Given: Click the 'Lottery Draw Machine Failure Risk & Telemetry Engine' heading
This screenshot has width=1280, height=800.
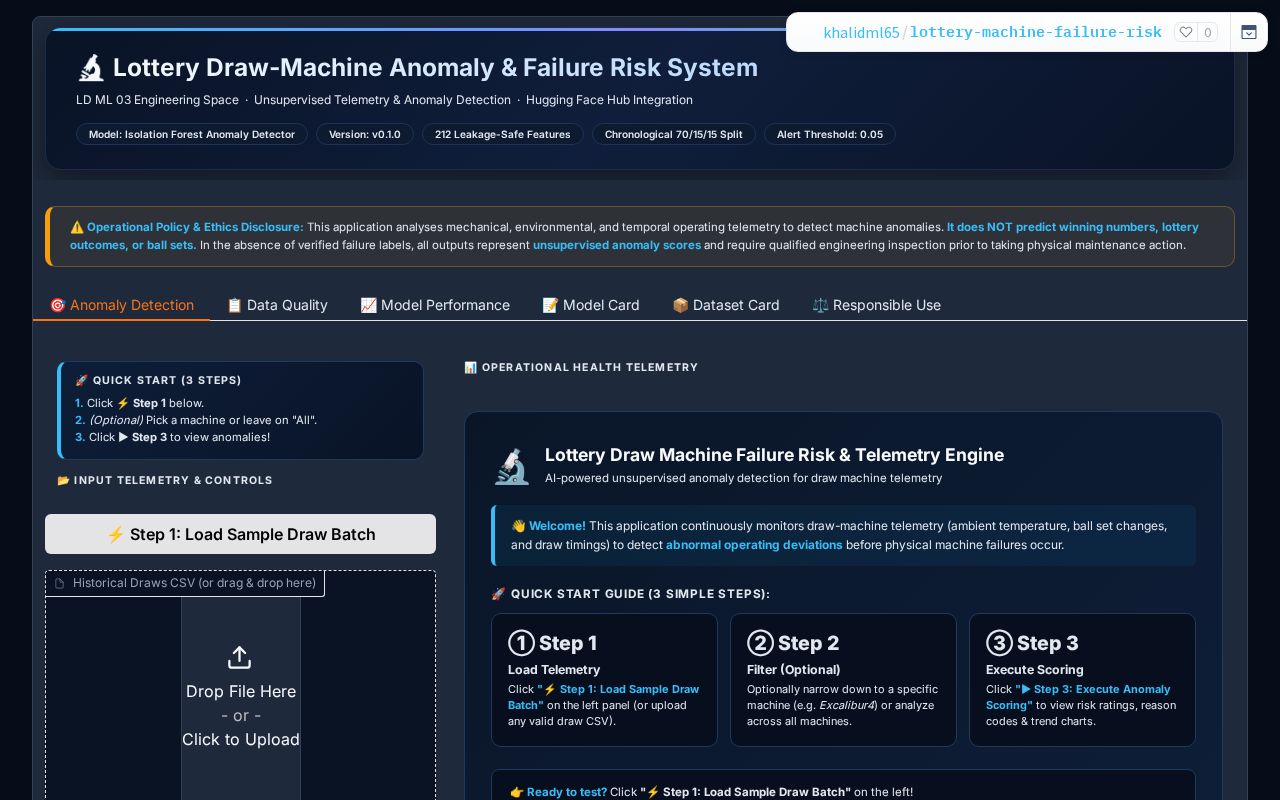Looking at the screenshot, I should (774, 455).
